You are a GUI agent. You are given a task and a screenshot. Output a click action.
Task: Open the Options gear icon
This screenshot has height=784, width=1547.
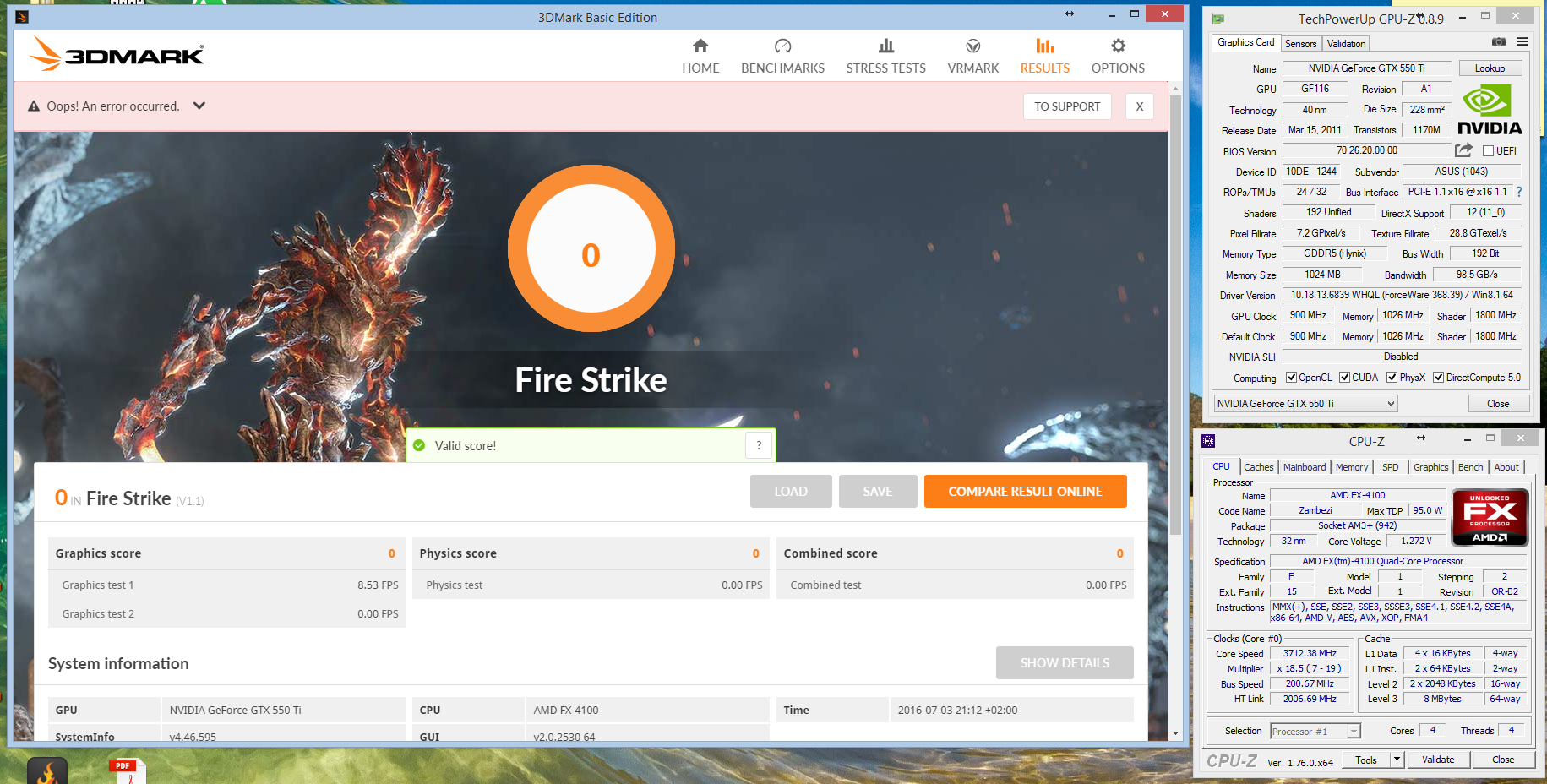(x=1118, y=46)
